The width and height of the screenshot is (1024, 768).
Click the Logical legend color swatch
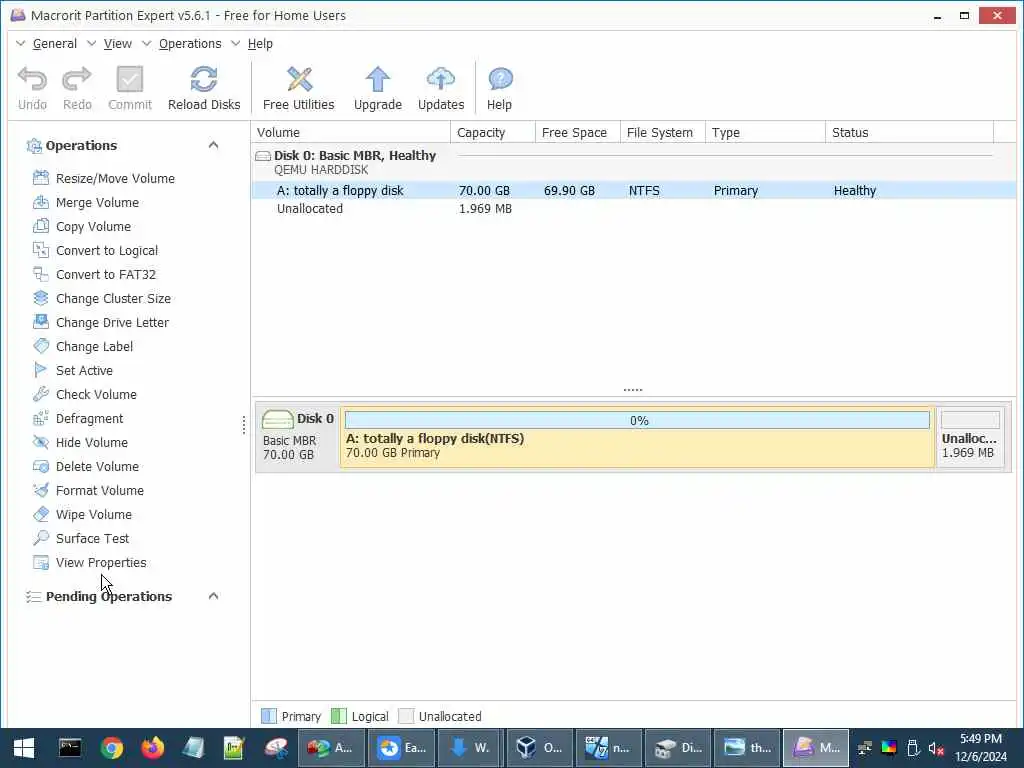pos(338,716)
